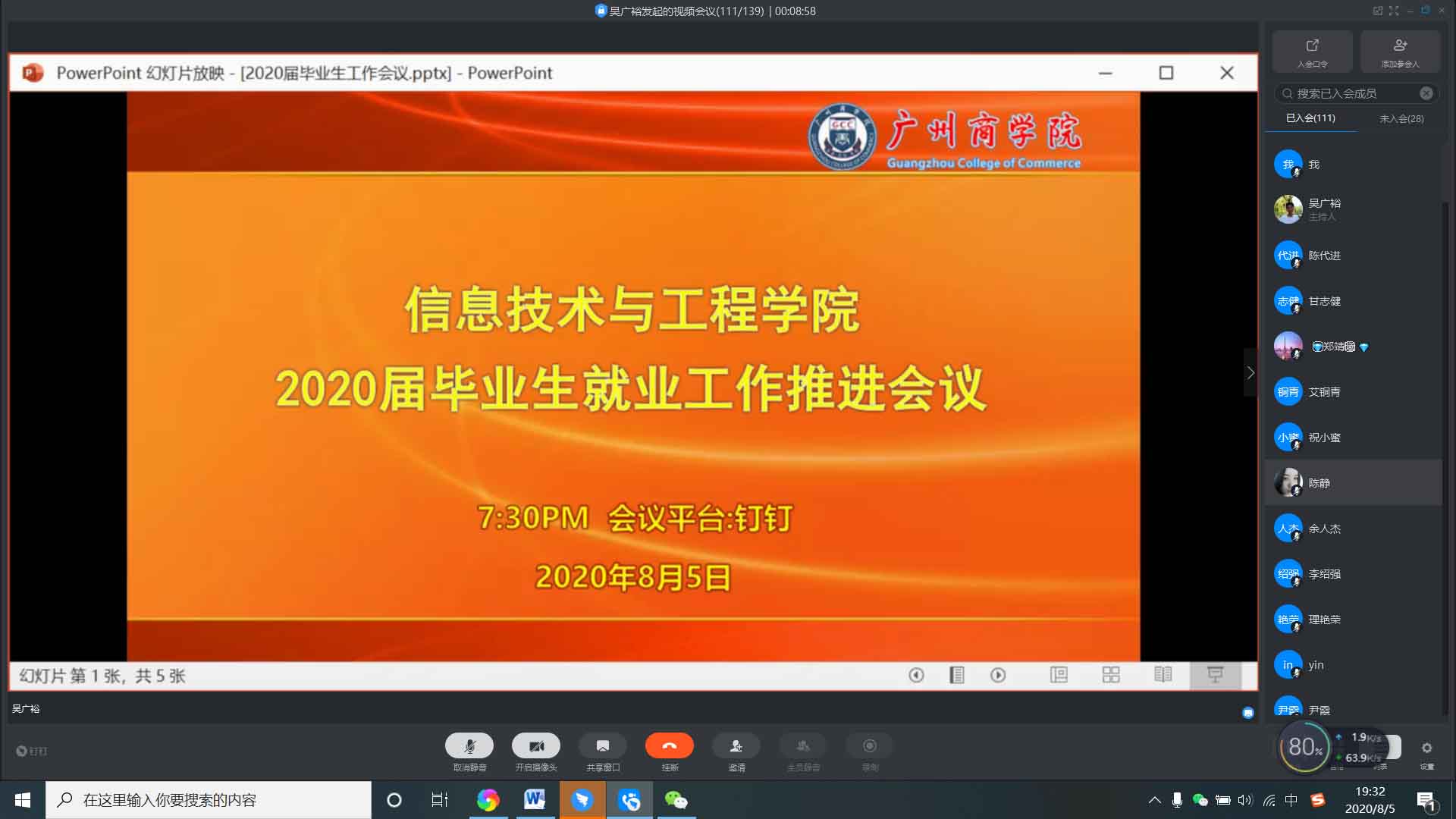Screen dimensions: 1456x819
Task: Open slide sorter grid view icon
Action: [1111, 675]
